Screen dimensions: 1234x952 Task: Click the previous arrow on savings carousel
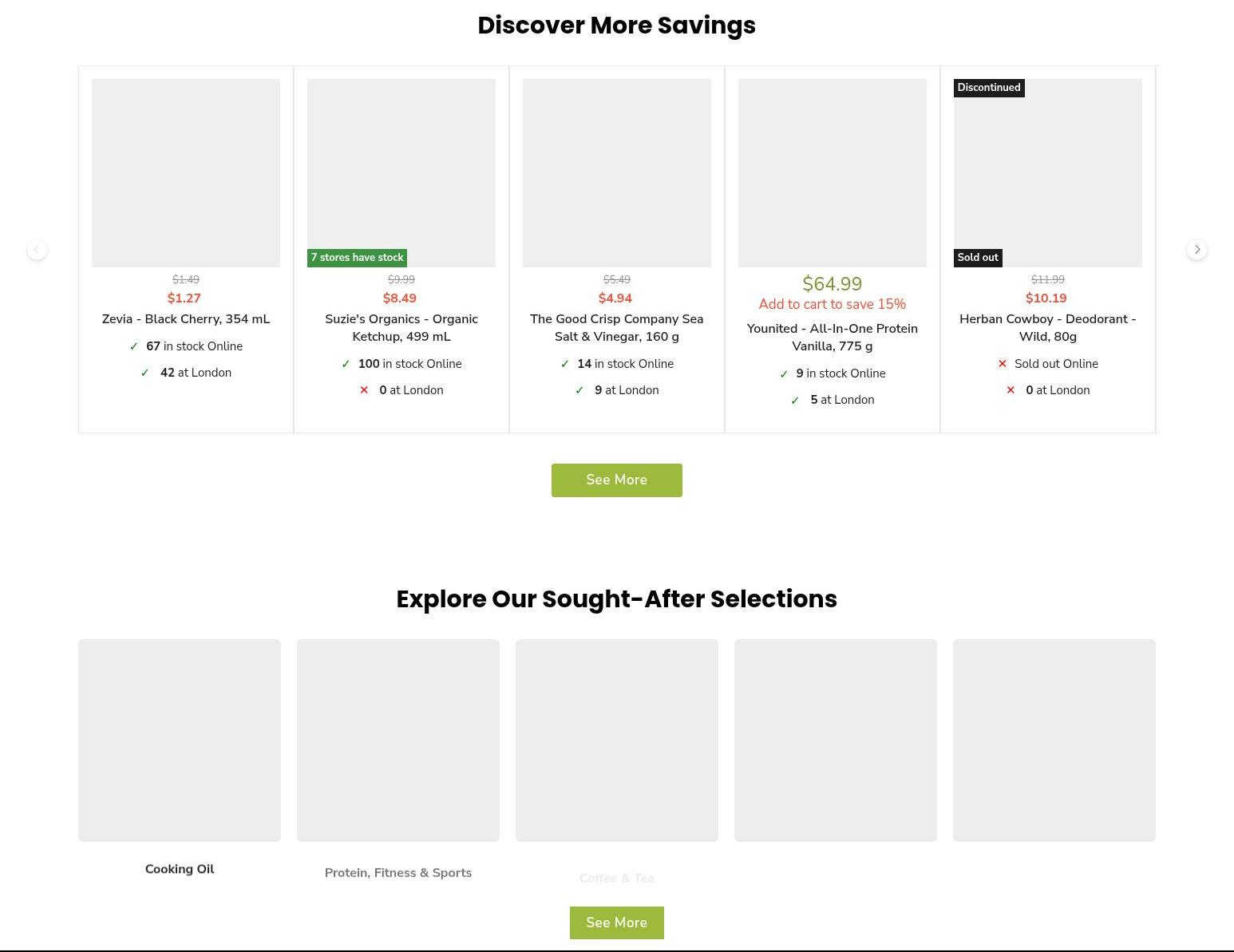coord(37,250)
